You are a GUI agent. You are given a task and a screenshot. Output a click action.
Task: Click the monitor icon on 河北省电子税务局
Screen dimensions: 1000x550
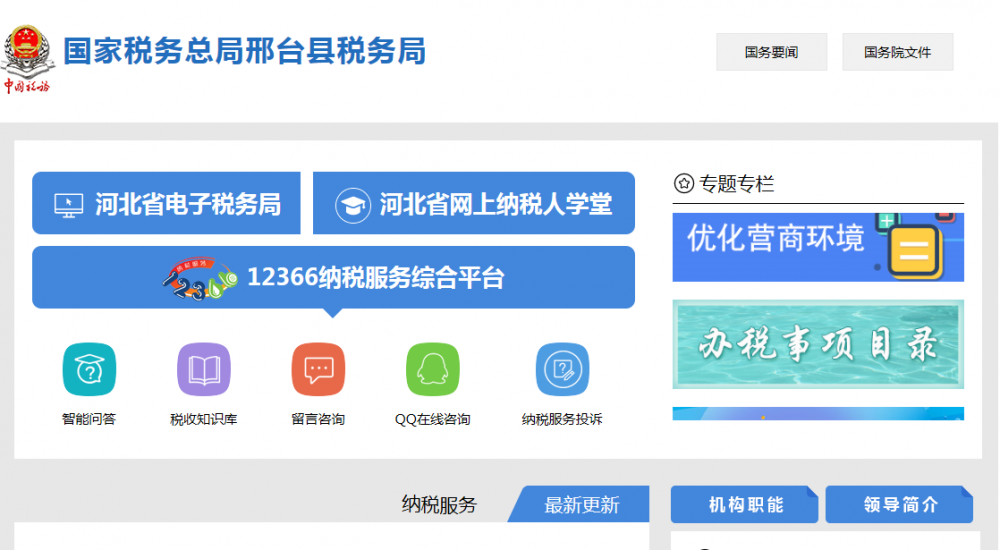[69, 204]
